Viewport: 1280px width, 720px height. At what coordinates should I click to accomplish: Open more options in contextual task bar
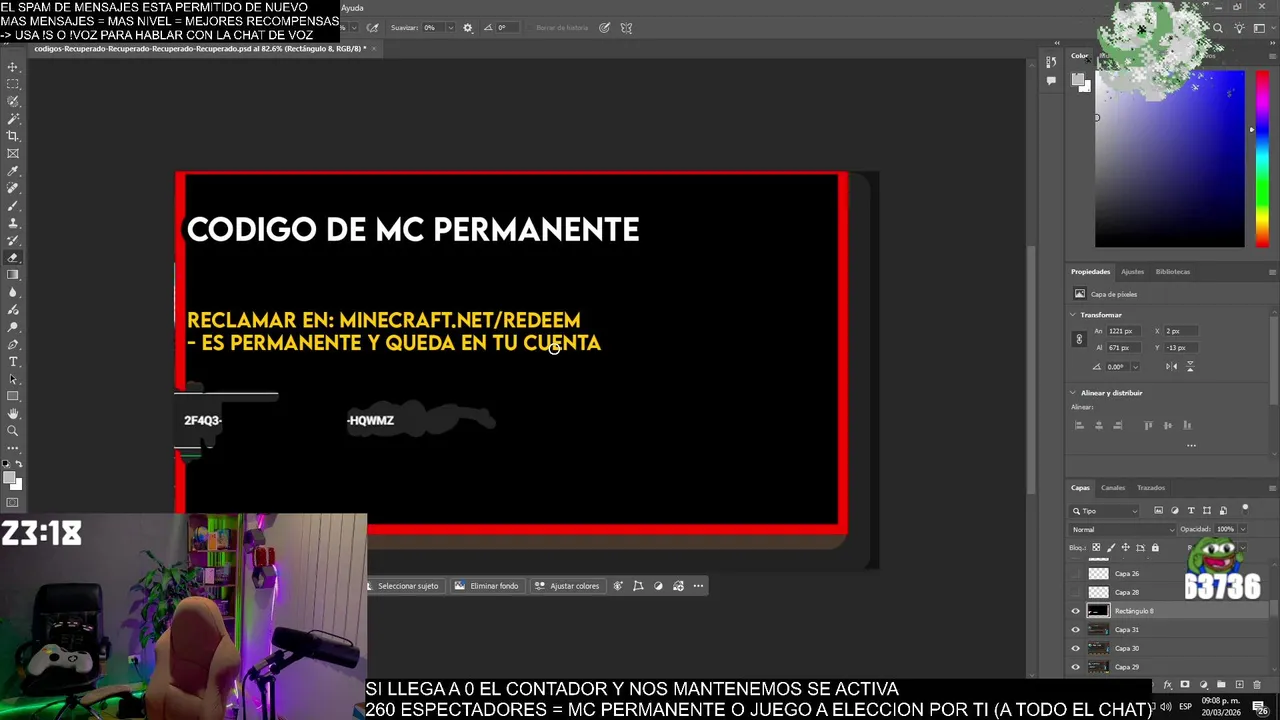pos(698,586)
